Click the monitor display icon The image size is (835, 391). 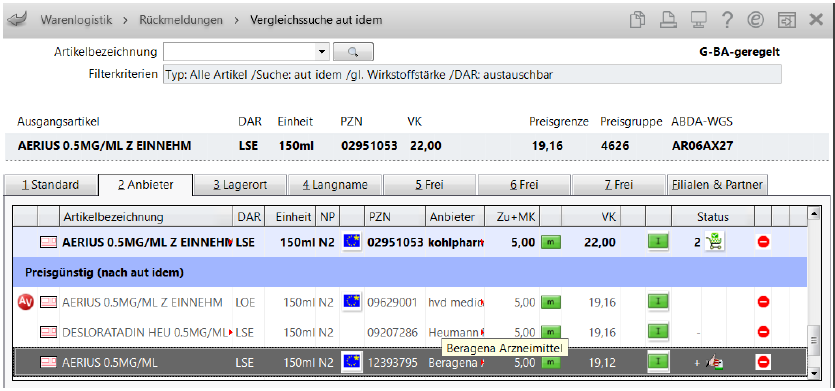[698, 20]
